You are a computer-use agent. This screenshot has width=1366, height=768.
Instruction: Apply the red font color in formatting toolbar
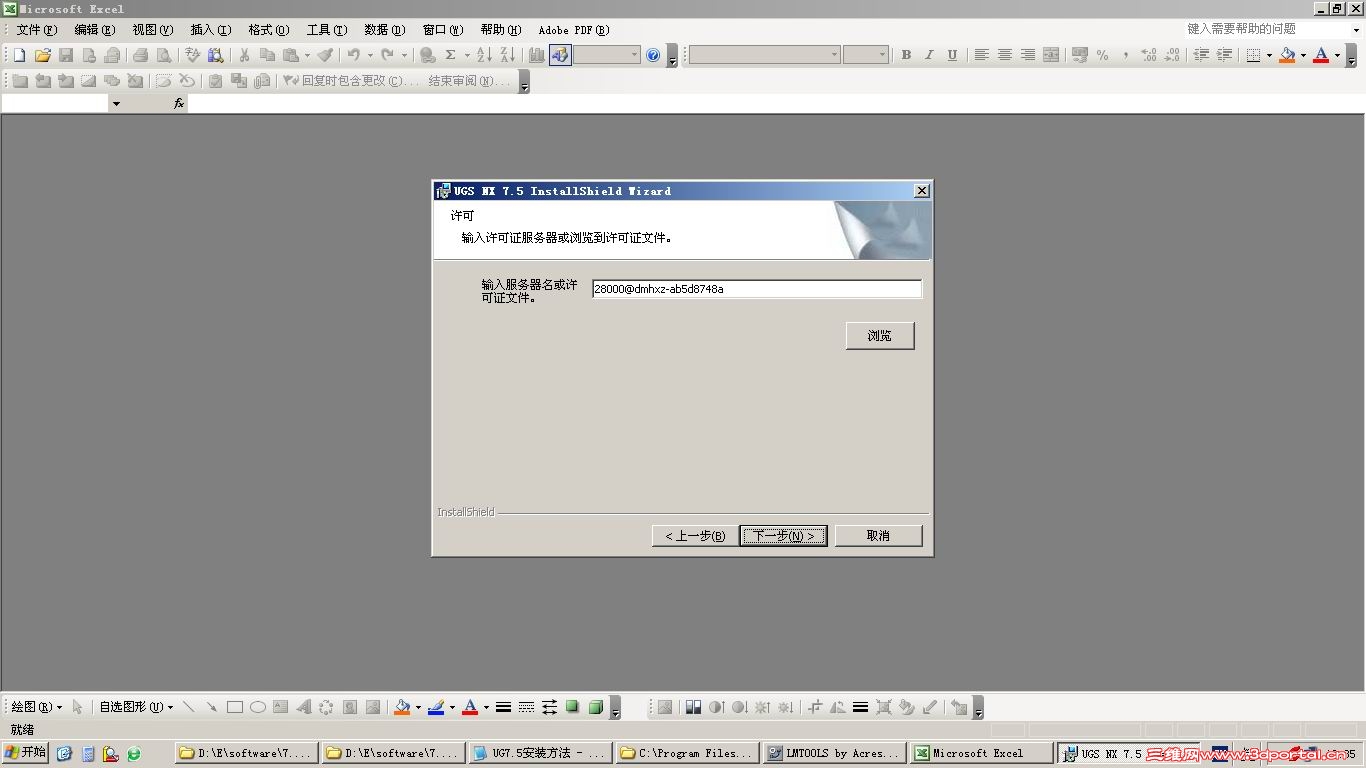point(1321,55)
